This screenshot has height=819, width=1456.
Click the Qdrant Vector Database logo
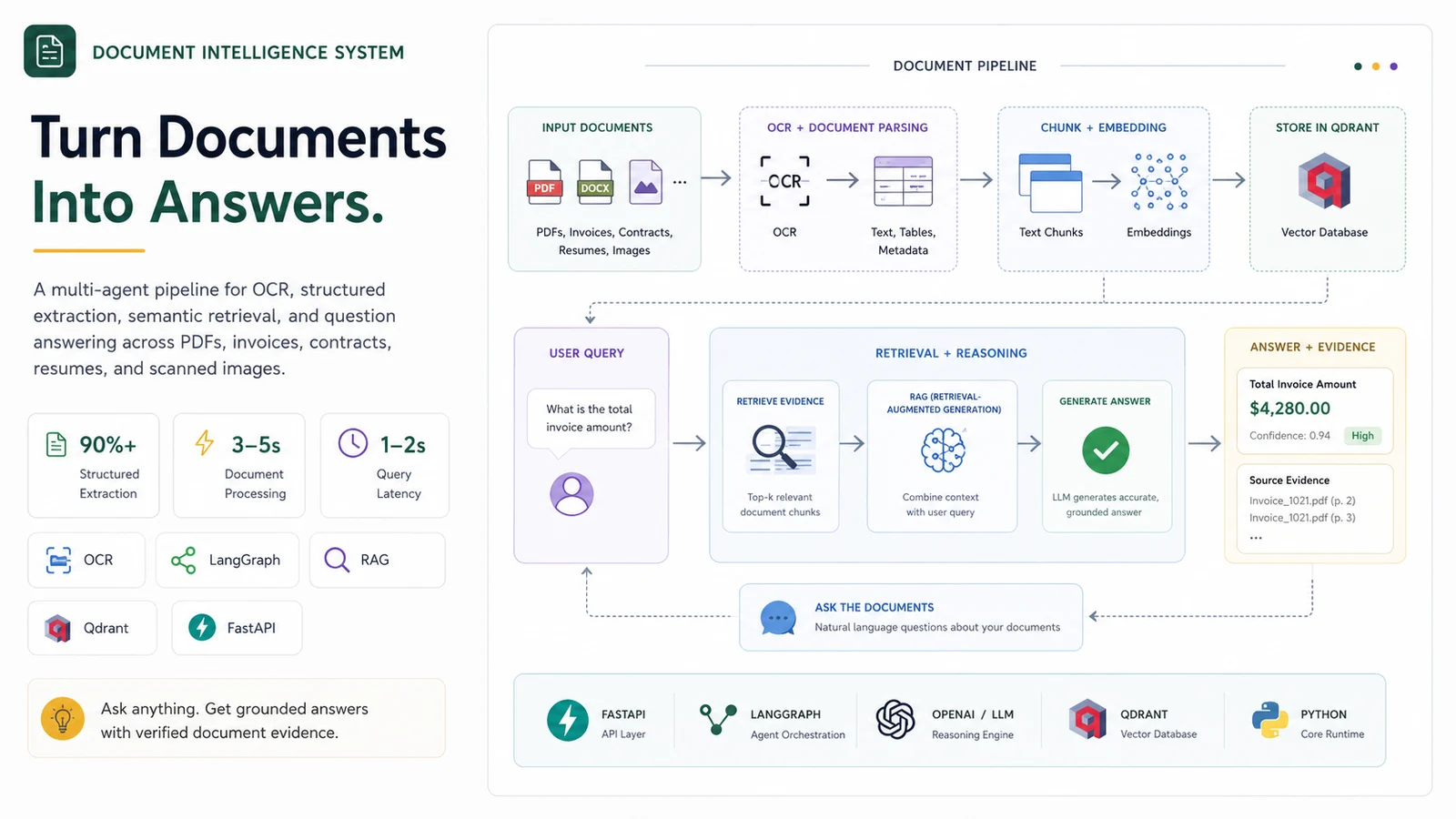pyautogui.click(x=1324, y=181)
